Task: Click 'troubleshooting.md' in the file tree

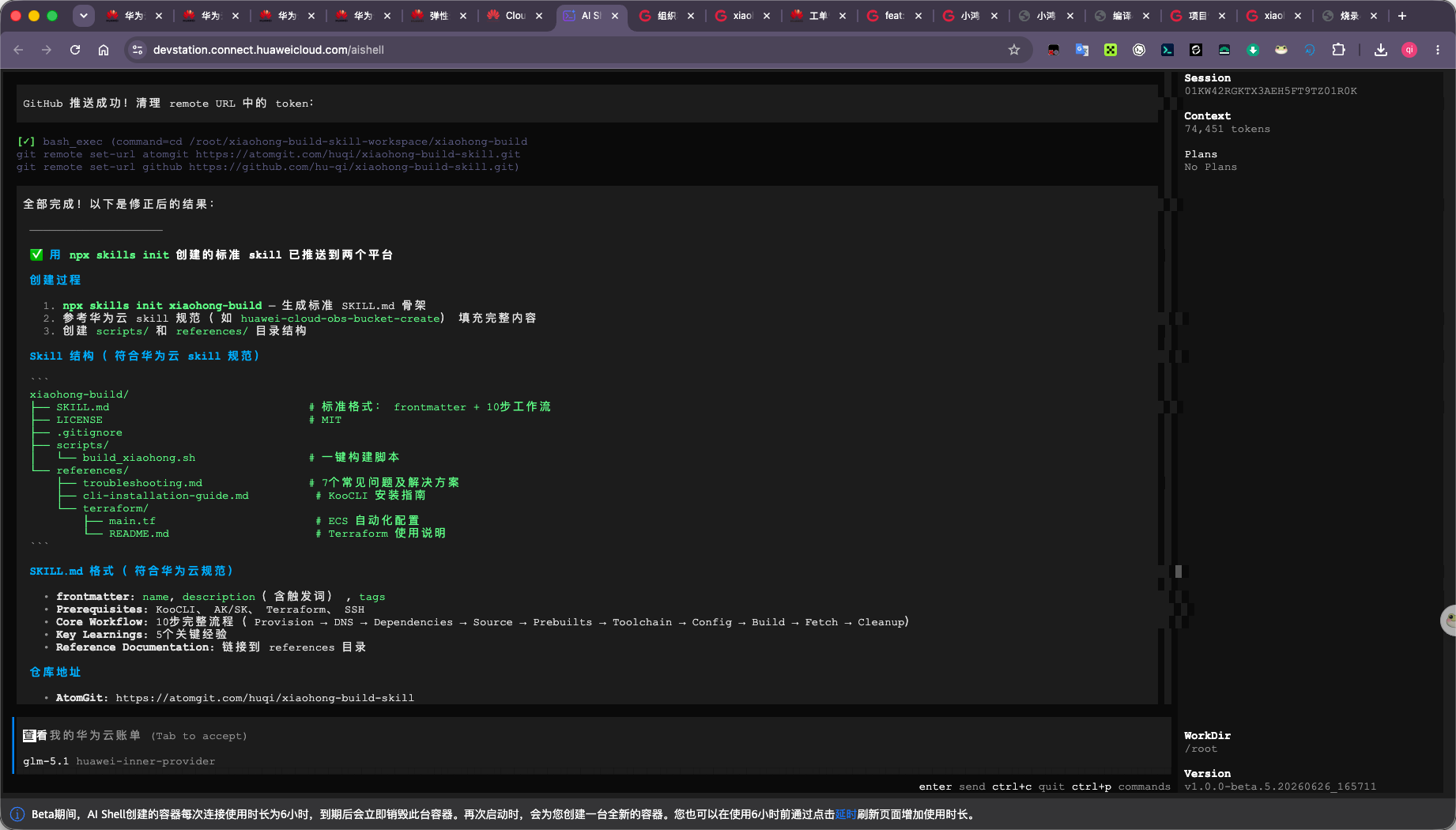Action: pyautogui.click(x=142, y=483)
